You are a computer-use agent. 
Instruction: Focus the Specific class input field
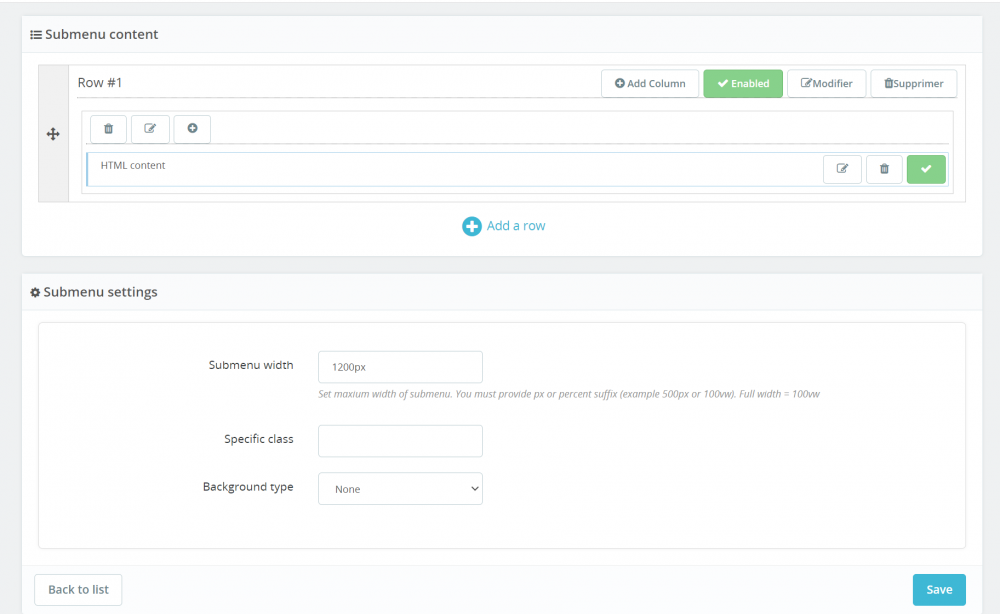pyautogui.click(x=401, y=441)
